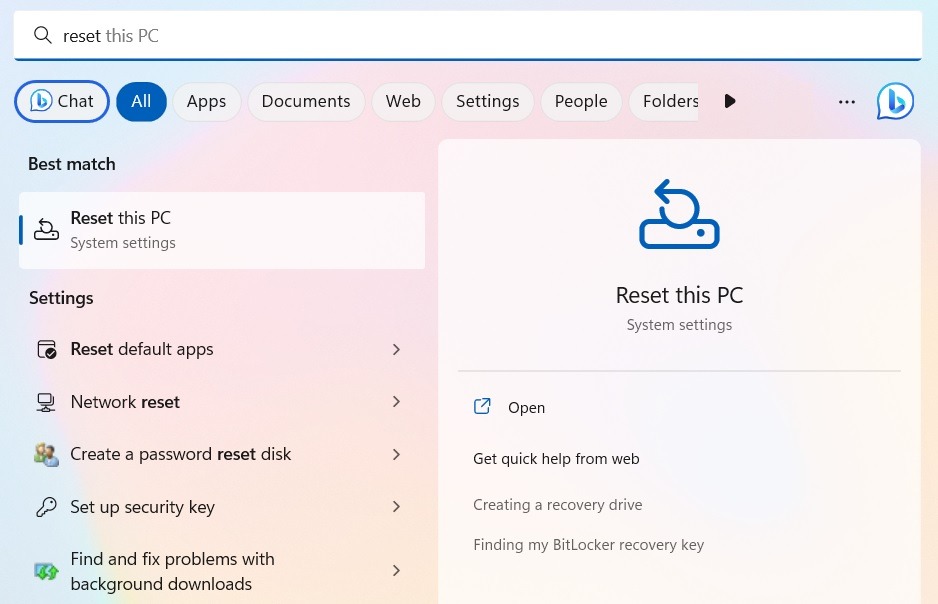Select the Chat filter pill
The image size is (938, 604).
click(x=61, y=101)
